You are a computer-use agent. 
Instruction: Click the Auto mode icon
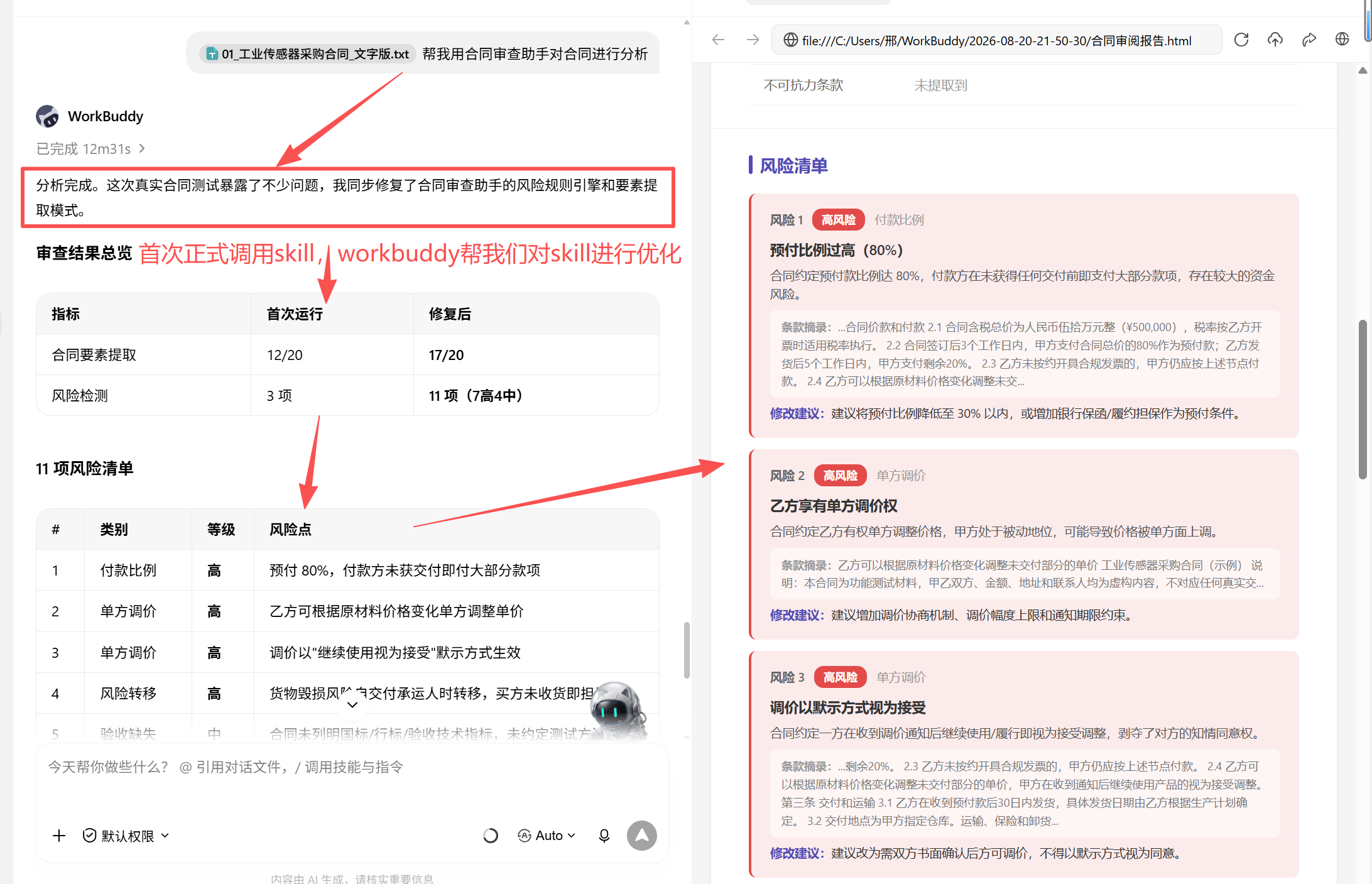524,836
